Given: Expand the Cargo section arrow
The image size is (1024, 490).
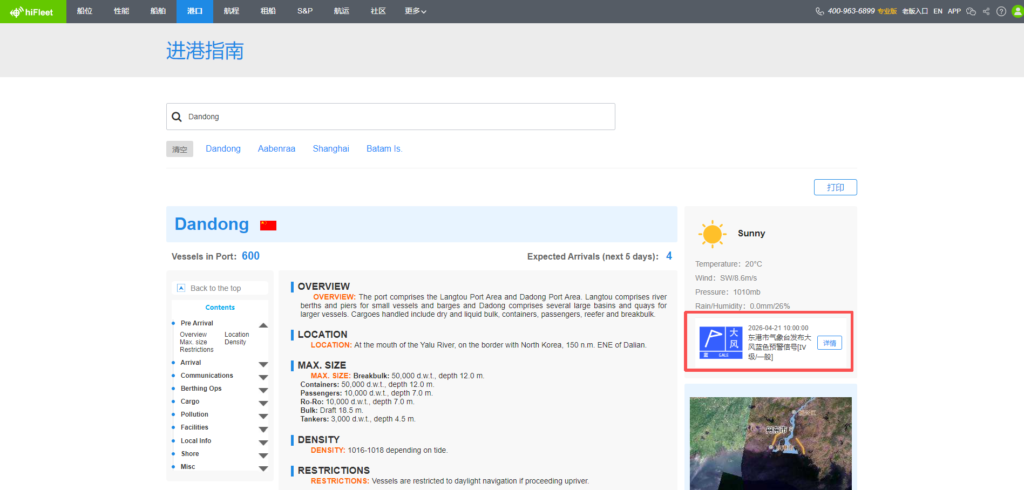Looking at the screenshot, I should [263, 402].
